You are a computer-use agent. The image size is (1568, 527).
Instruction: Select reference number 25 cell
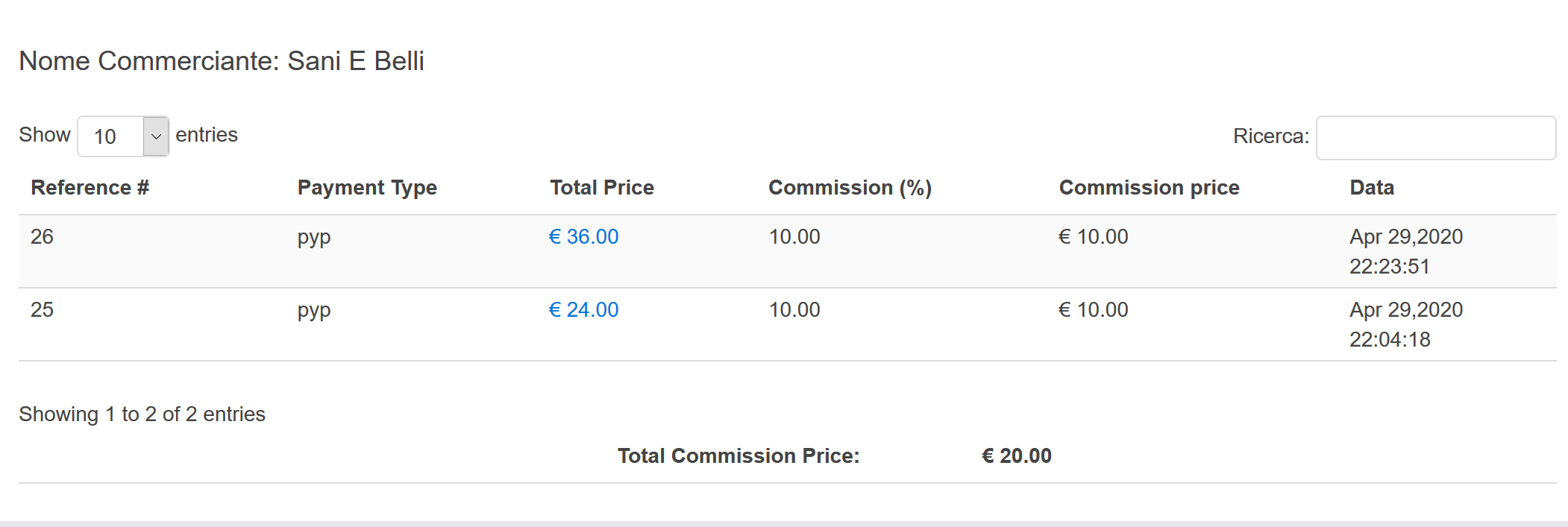42,310
